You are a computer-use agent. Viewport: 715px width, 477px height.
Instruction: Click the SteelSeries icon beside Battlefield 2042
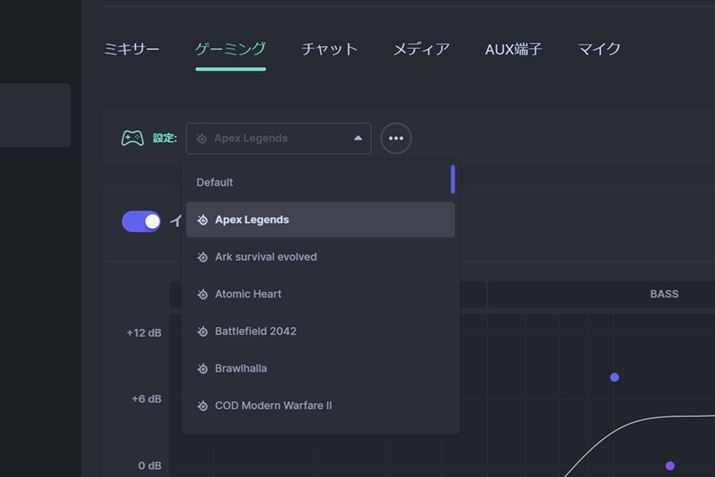click(x=202, y=331)
